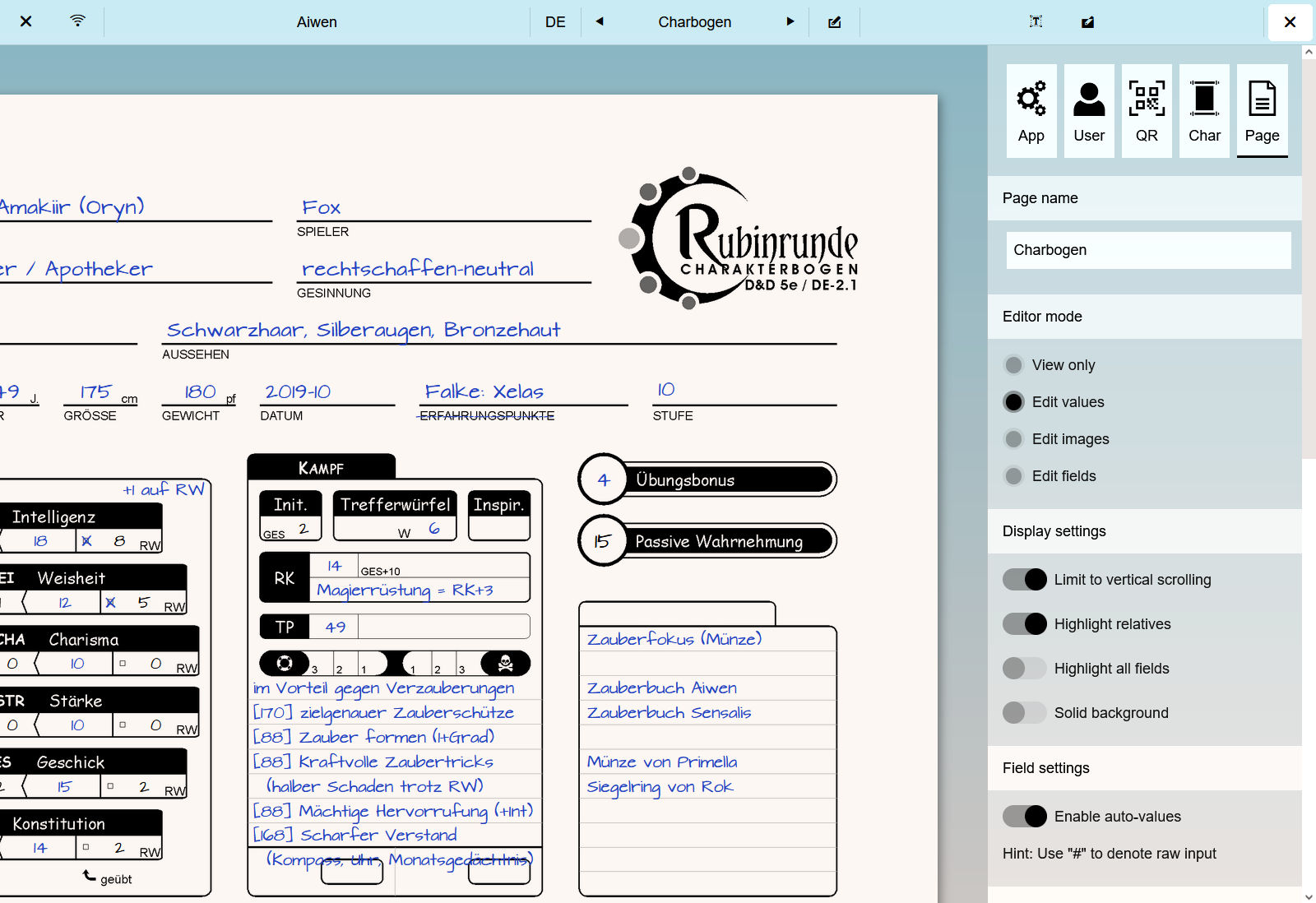The height and width of the screenshot is (903, 1316).
Task: Disable Limit to vertical scrolling
Action: click(x=1025, y=580)
